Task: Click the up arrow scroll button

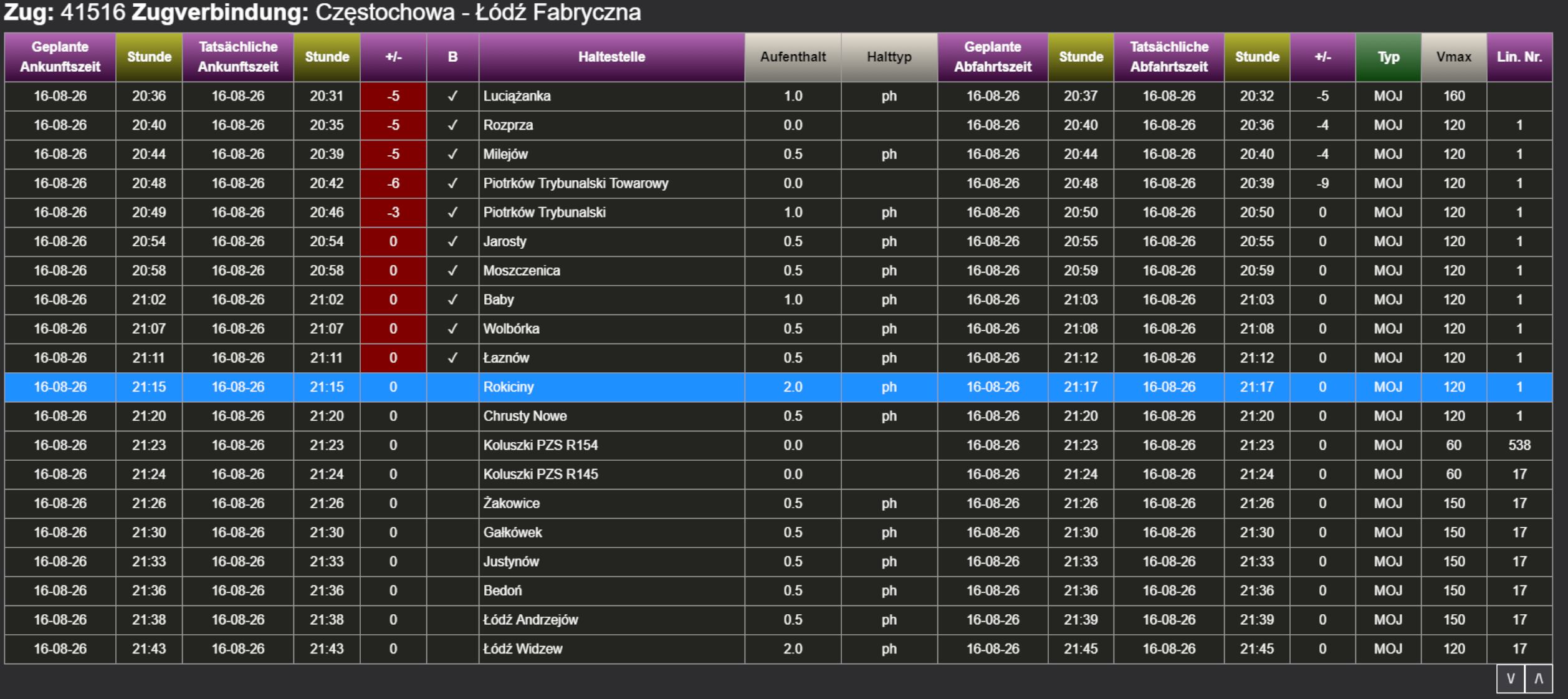Action: click(1539, 678)
